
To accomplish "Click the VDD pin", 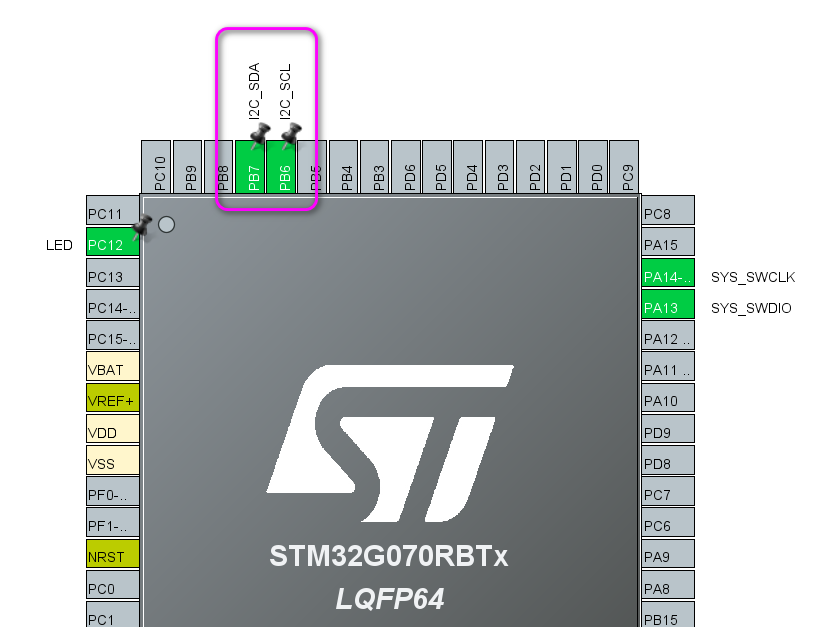I will click(x=113, y=429).
